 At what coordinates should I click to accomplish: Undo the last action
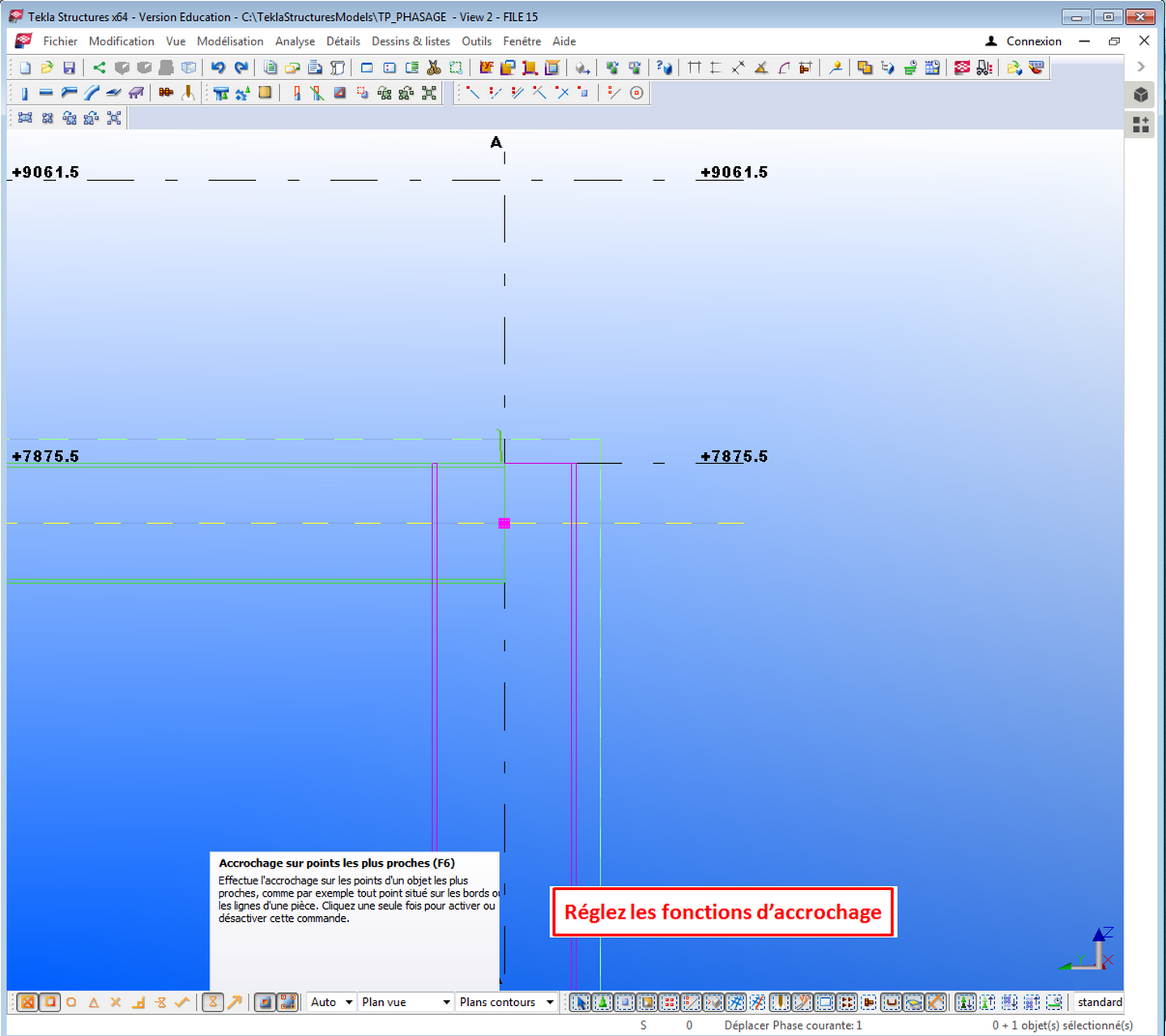[x=218, y=68]
